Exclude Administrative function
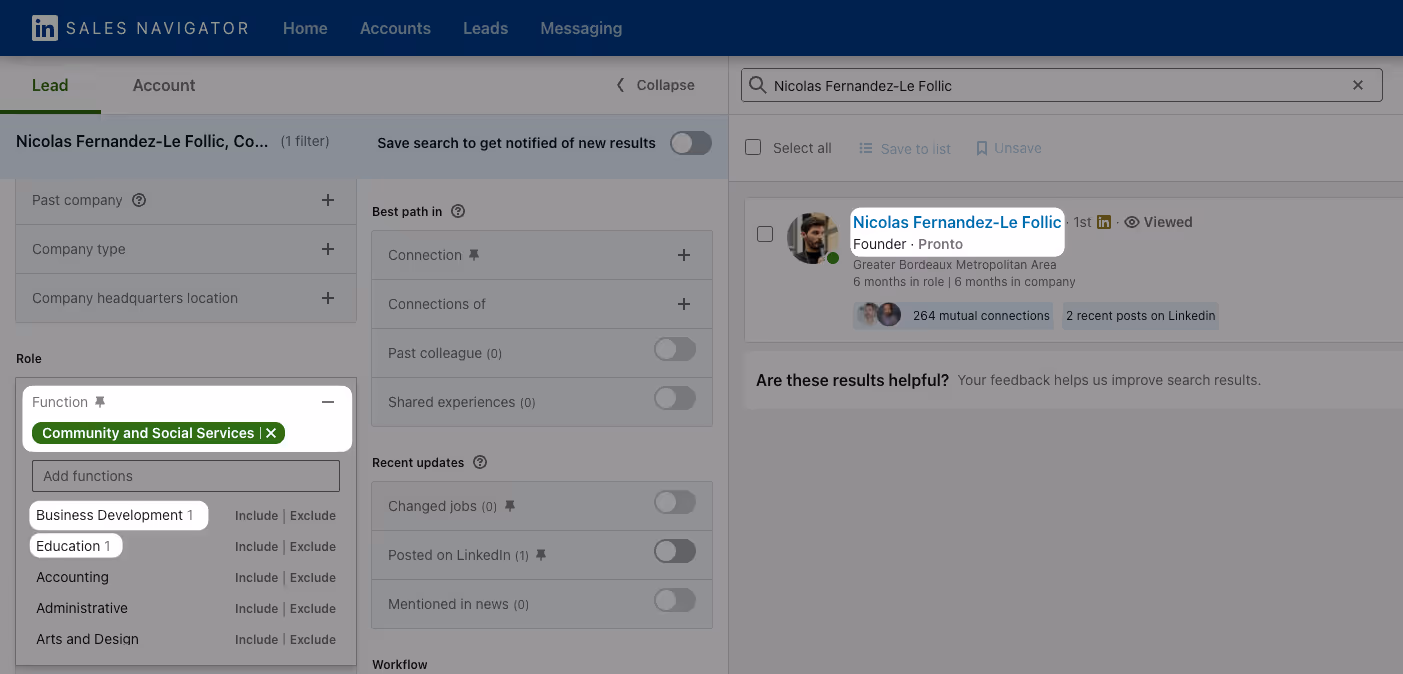Viewport: 1403px width, 674px height. pos(313,609)
